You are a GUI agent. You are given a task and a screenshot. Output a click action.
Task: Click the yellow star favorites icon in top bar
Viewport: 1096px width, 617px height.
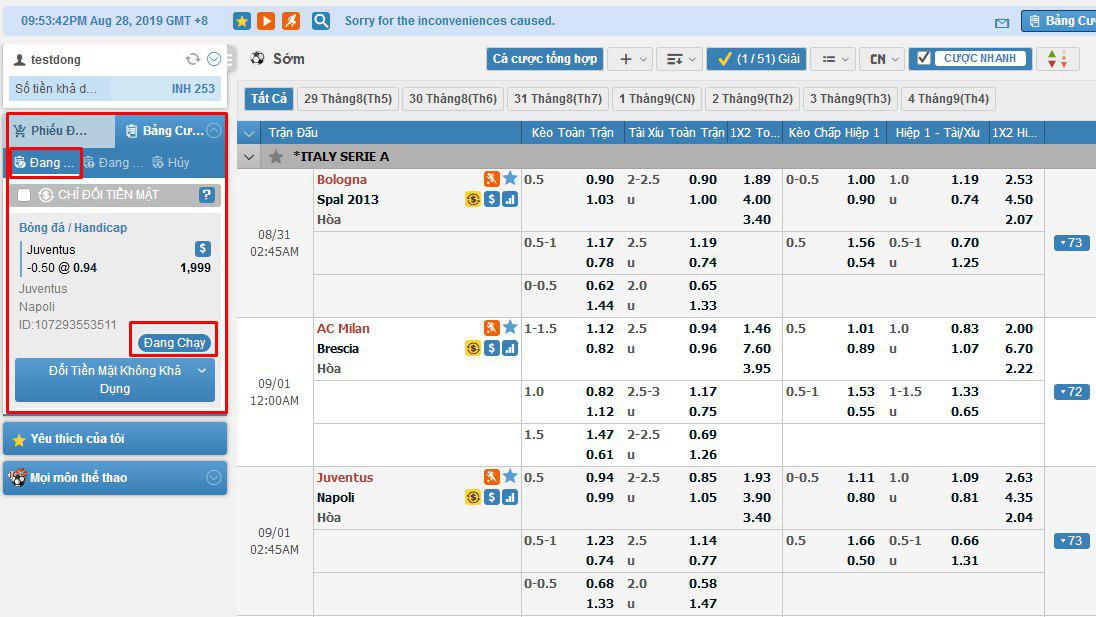(242, 21)
